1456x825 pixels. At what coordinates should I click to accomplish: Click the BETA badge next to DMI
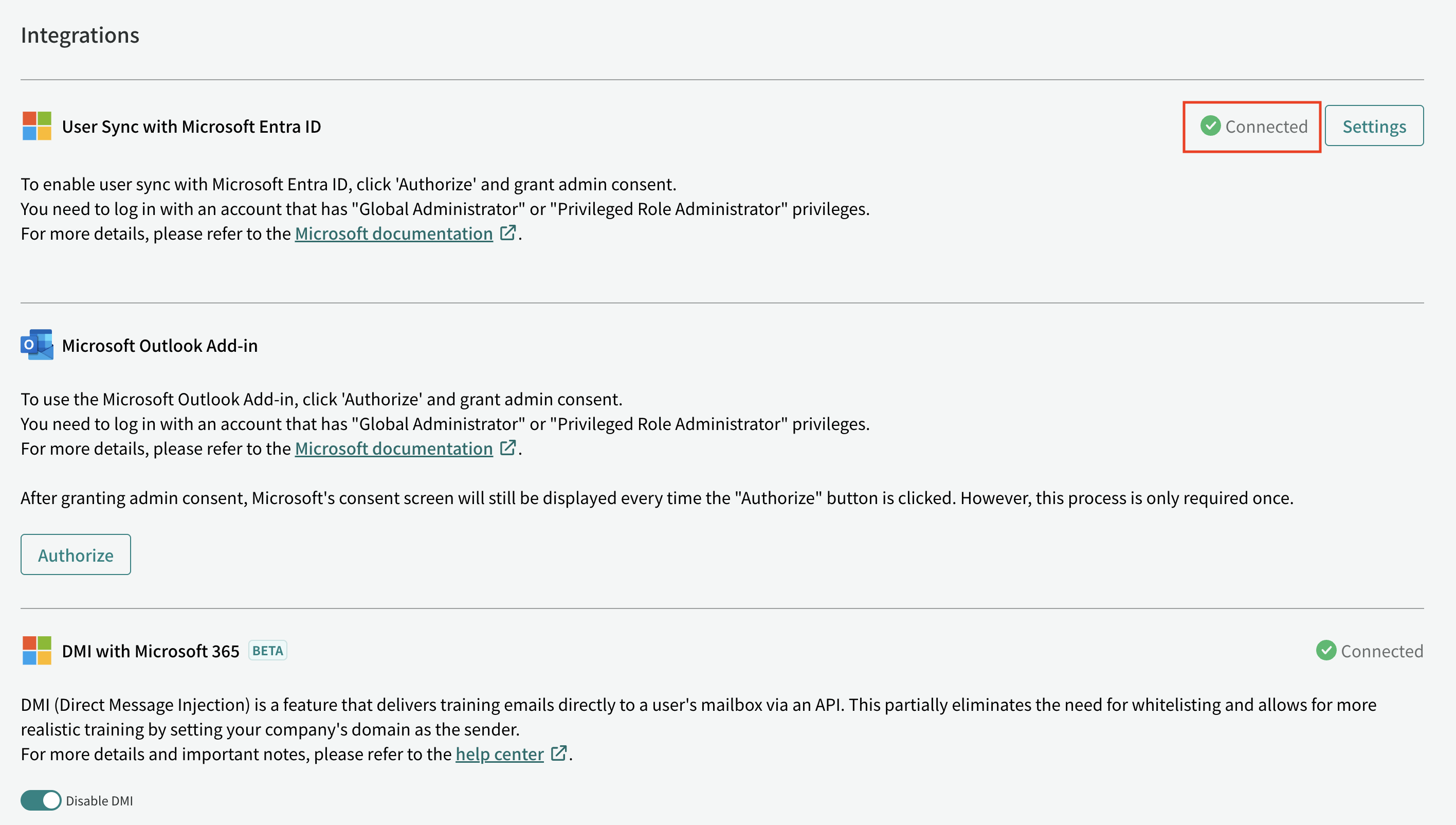tap(268, 651)
